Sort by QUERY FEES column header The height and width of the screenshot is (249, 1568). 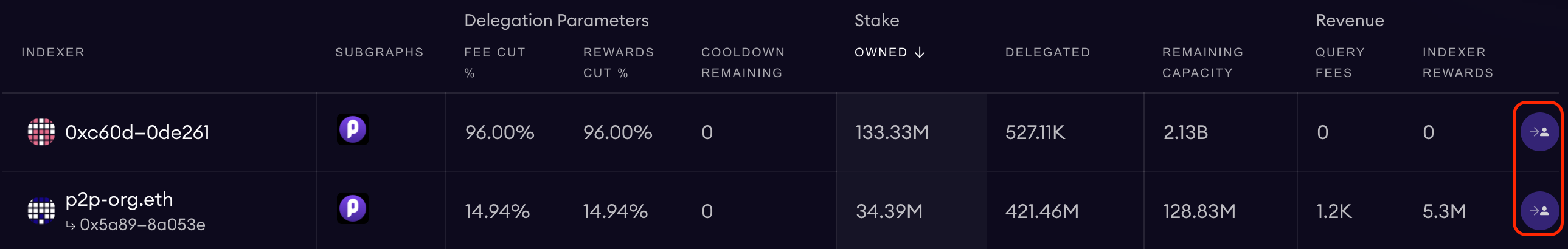coord(1340,63)
